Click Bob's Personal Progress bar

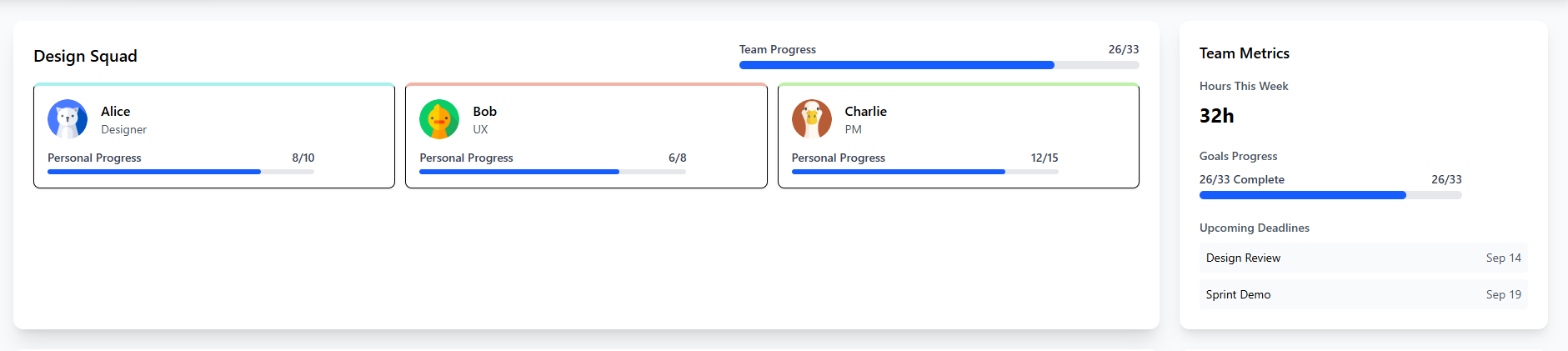pos(553,172)
